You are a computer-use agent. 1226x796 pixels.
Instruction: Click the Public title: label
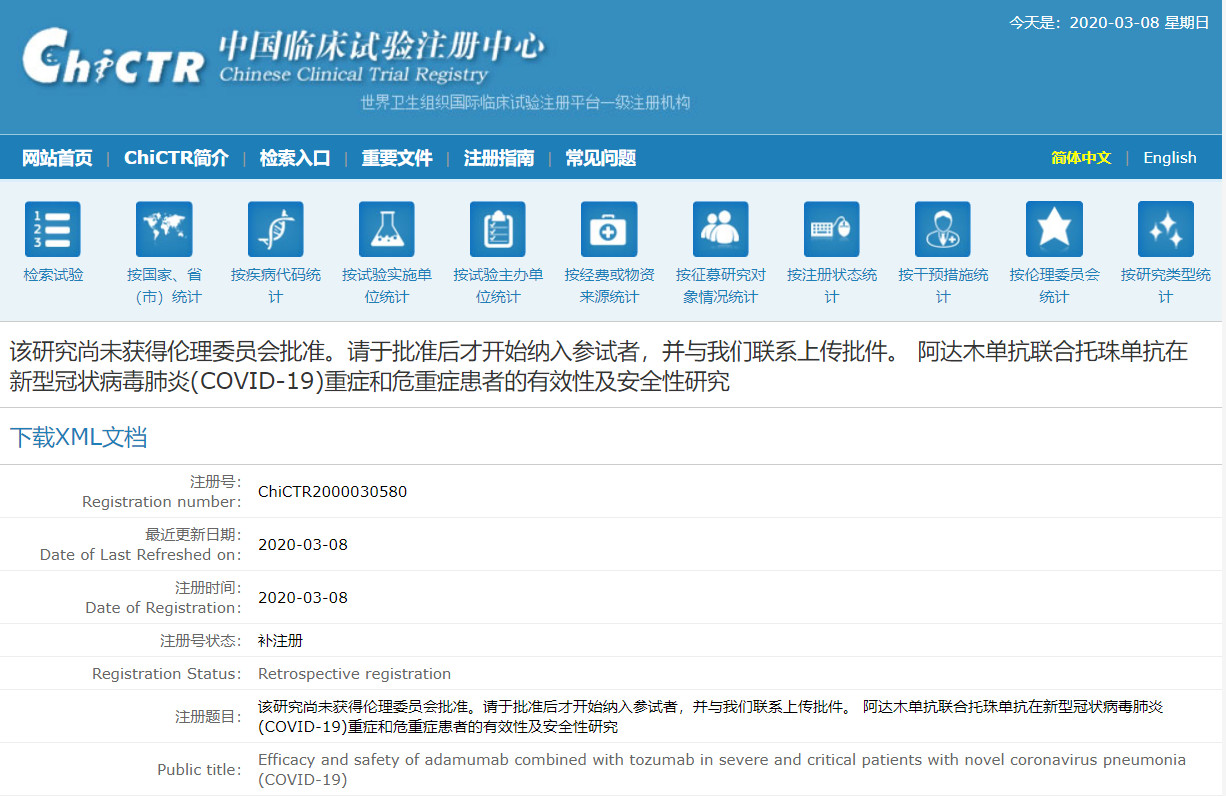tap(199, 770)
